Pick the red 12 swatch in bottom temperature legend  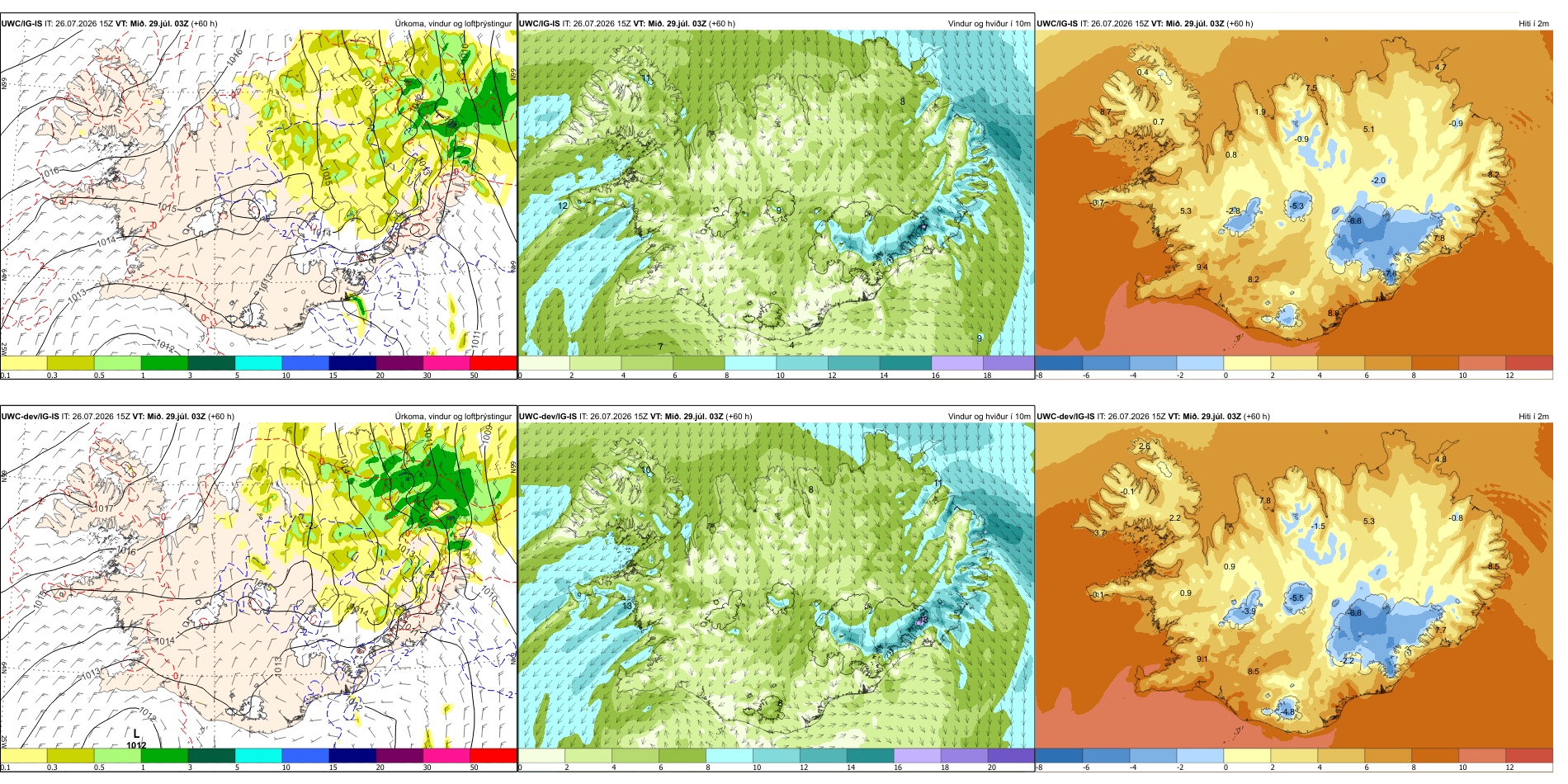1529,755
